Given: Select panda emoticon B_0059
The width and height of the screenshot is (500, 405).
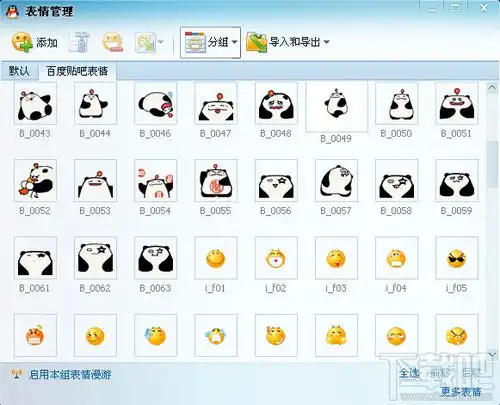Looking at the screenshot, I should pyautogui.click(x=457, y=181).
